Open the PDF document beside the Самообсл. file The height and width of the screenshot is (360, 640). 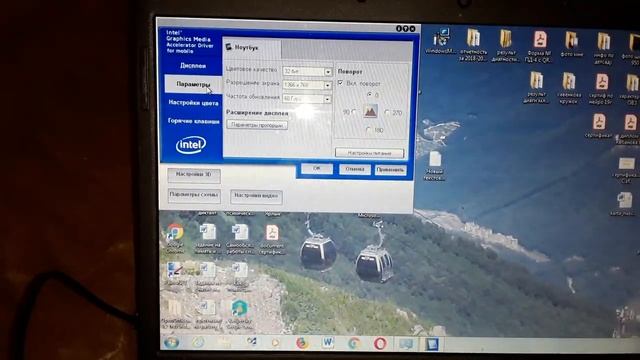272,239
